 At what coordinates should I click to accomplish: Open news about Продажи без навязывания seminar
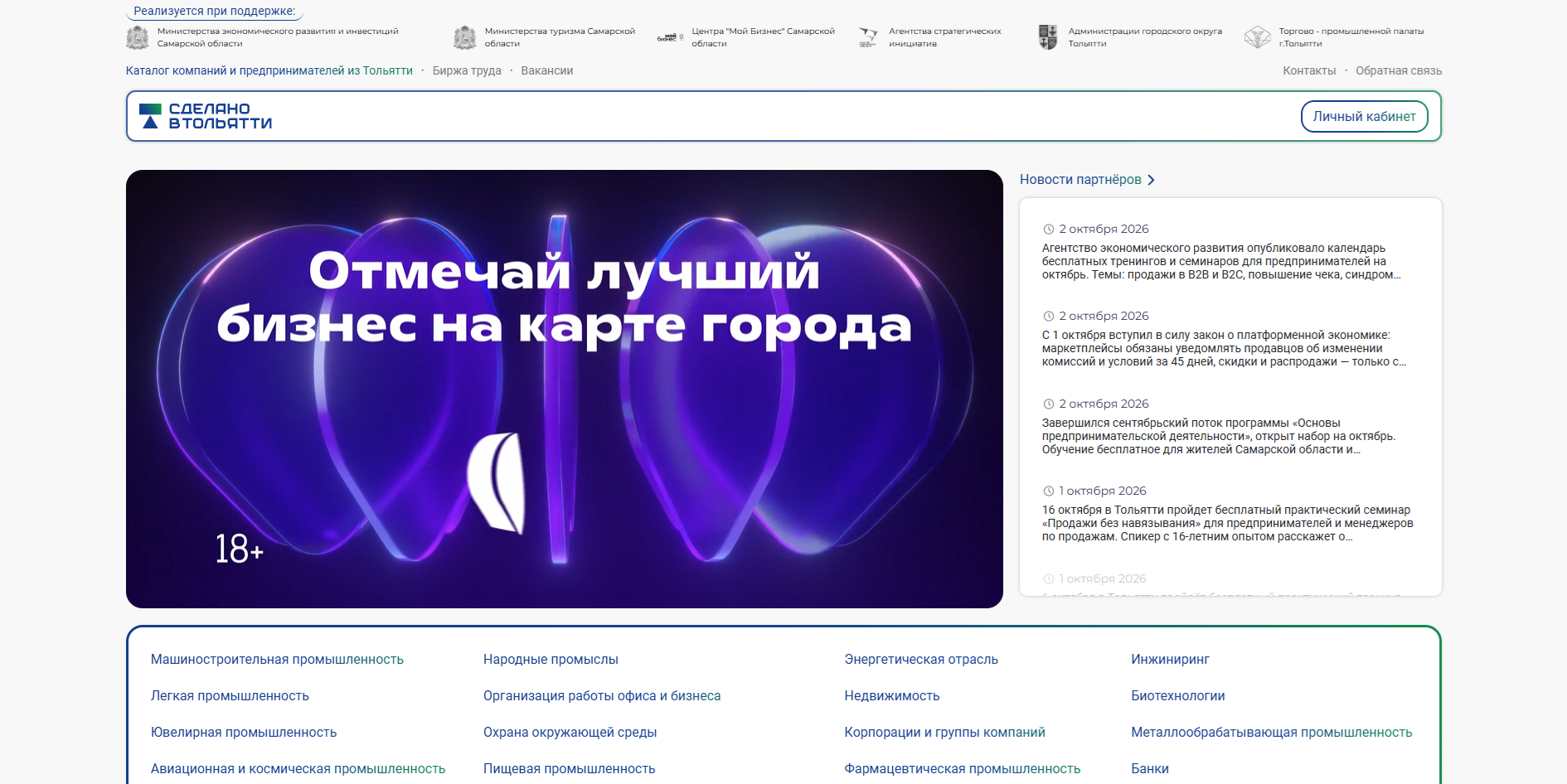(1227, 523)
